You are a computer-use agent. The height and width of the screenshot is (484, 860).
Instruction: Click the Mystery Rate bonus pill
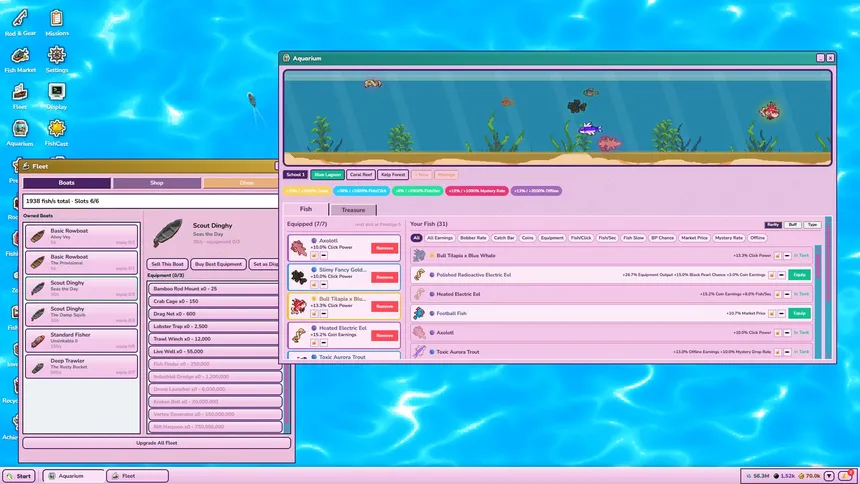(477, 191)
